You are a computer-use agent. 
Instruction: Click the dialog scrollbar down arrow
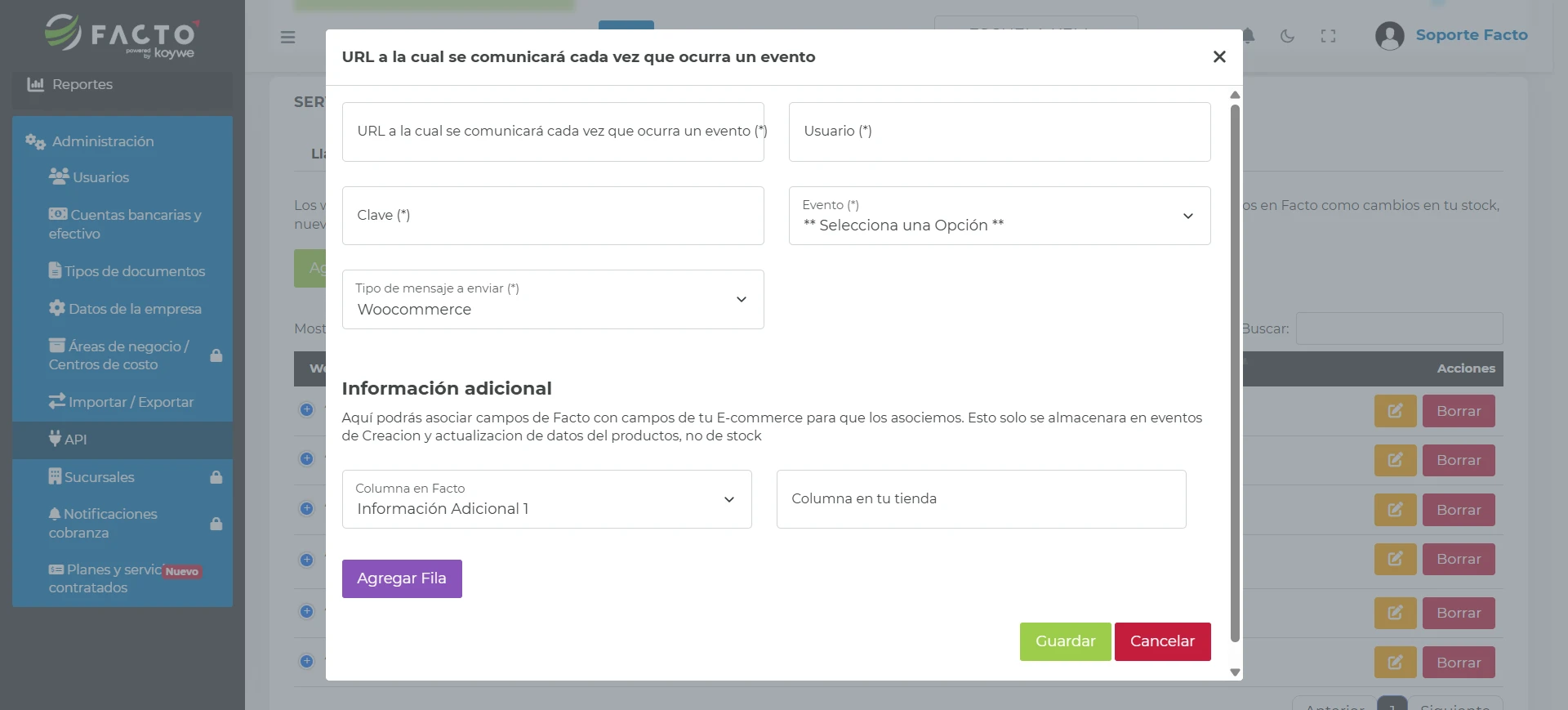point(1235,672)
